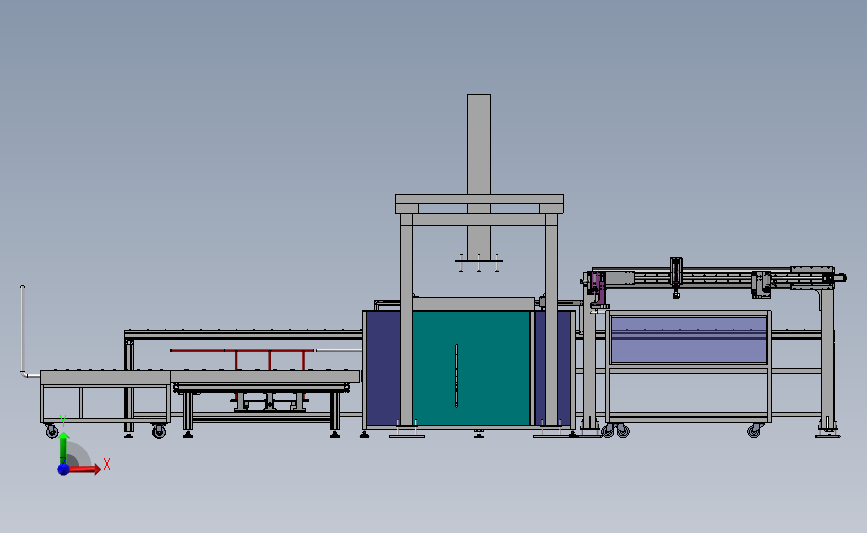The height and width of the screenshot is (533, 867).
Task: Click the red X axis arrow of the triad
Action: 83,469
